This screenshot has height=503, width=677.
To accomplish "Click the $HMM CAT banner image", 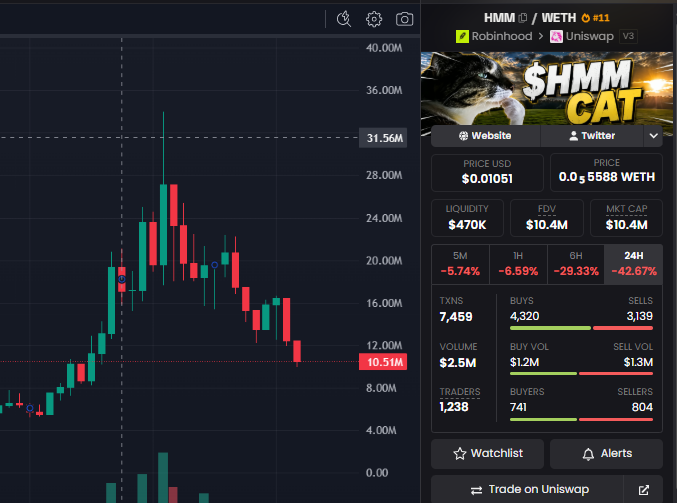I will tap(547, 89).
